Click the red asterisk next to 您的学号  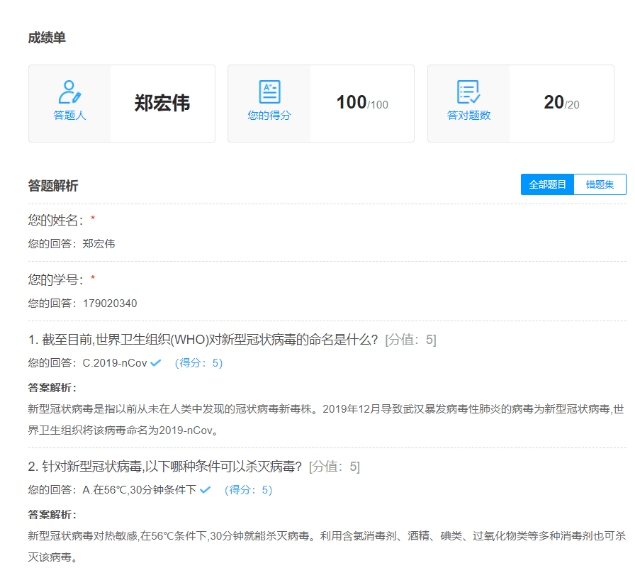[93, 280]
